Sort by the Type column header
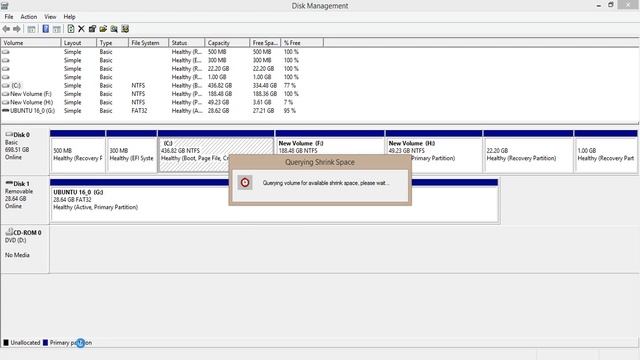 pos(113,42)
